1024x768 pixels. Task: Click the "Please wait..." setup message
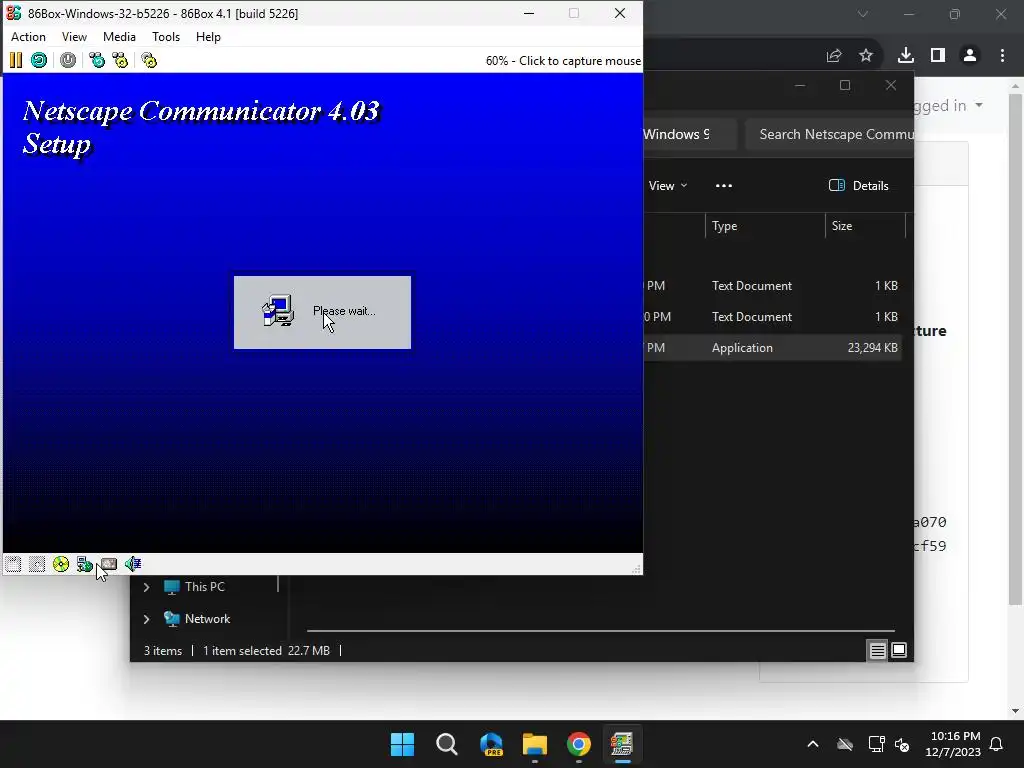[x=344, y=311]
